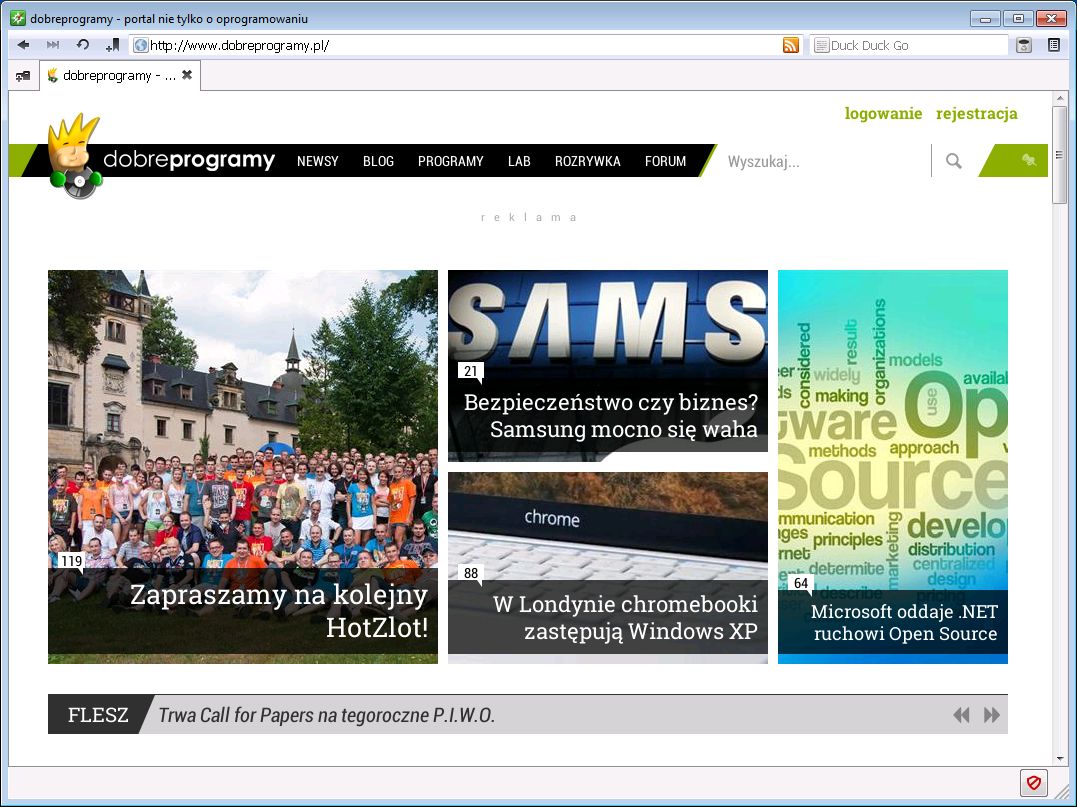Image resolution: width=1077 pixels, height=807 pixels.
Task: Open the ROZRYWKA menu item
Action: [x=587, y=161]
